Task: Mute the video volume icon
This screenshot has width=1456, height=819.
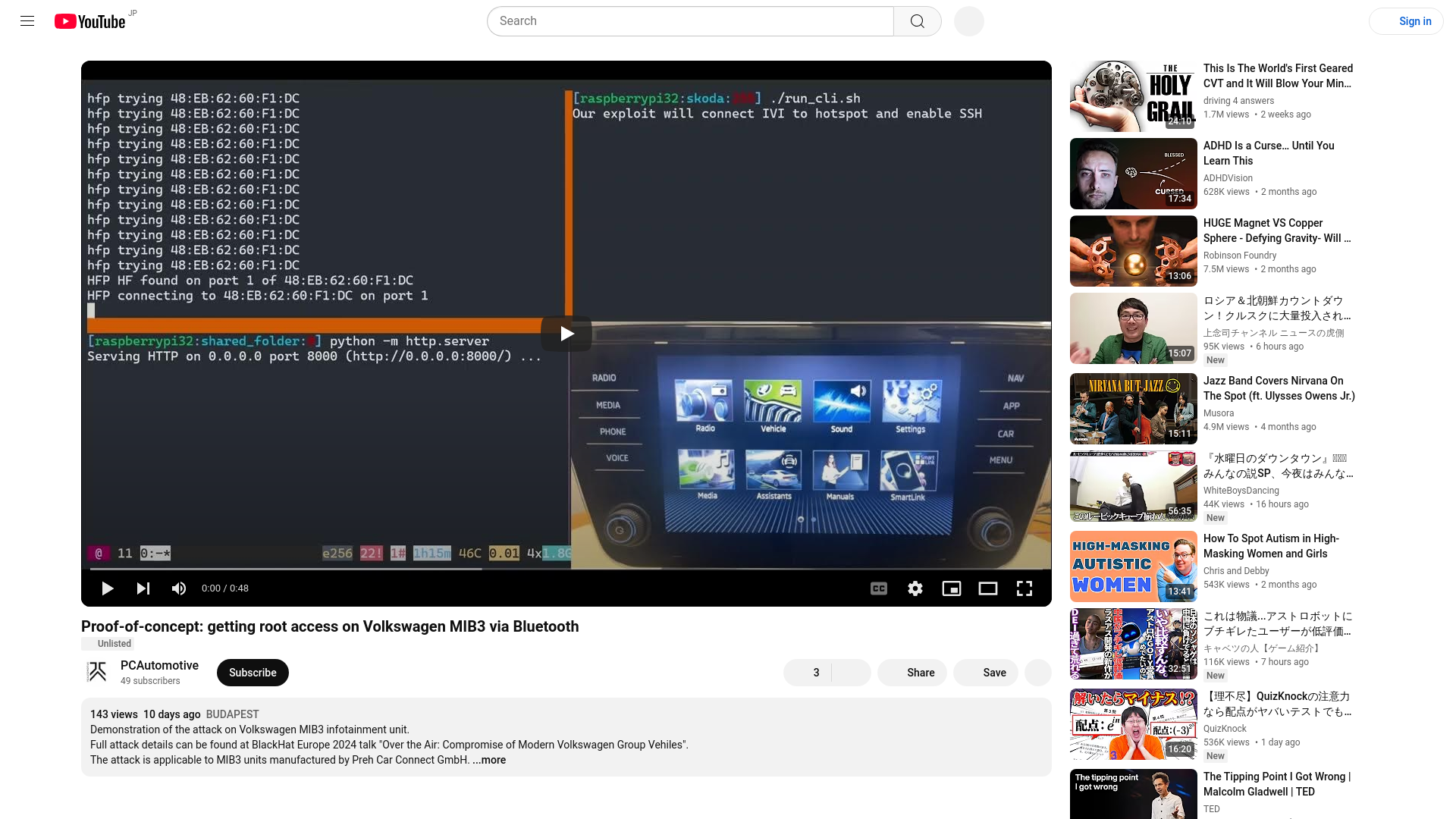Action: click(179, 588)
